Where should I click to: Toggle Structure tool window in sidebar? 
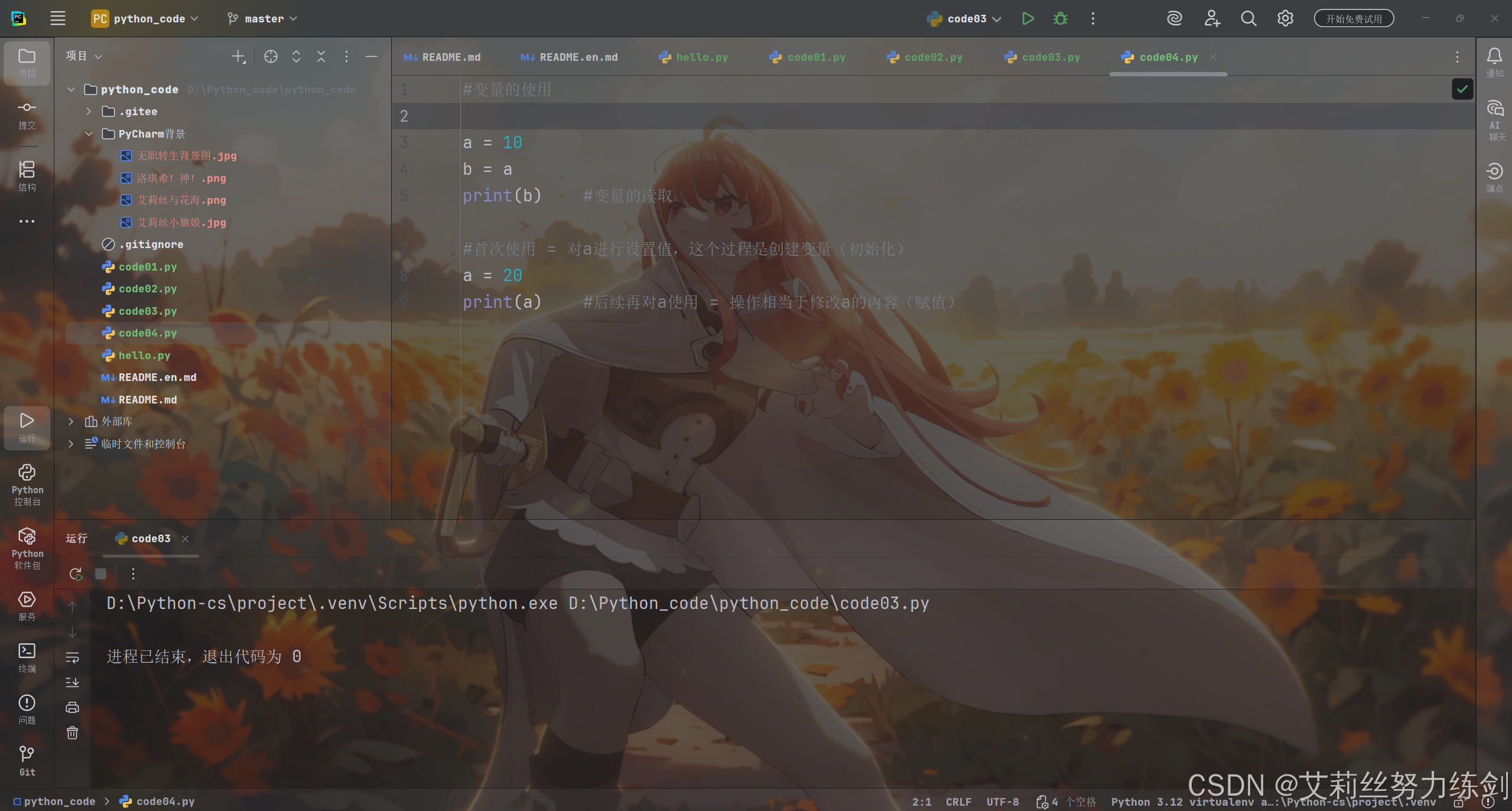(27, 175)
